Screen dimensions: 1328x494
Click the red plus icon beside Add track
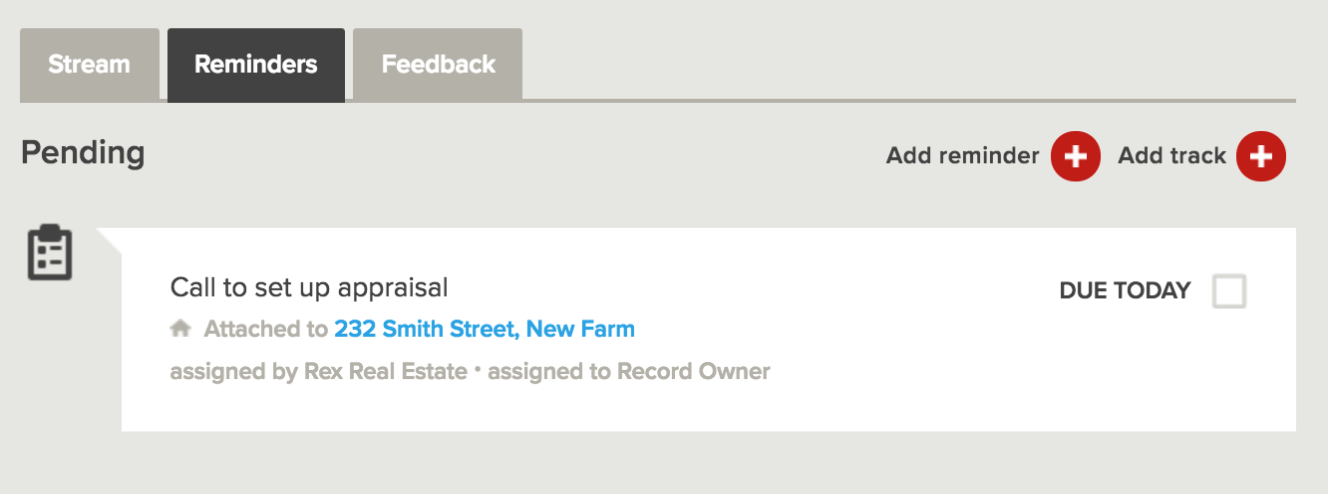pos(1261,156)
